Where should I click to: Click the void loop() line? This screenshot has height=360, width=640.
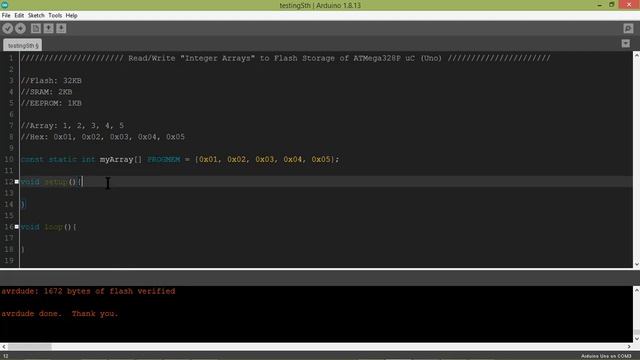click(48, 227)
